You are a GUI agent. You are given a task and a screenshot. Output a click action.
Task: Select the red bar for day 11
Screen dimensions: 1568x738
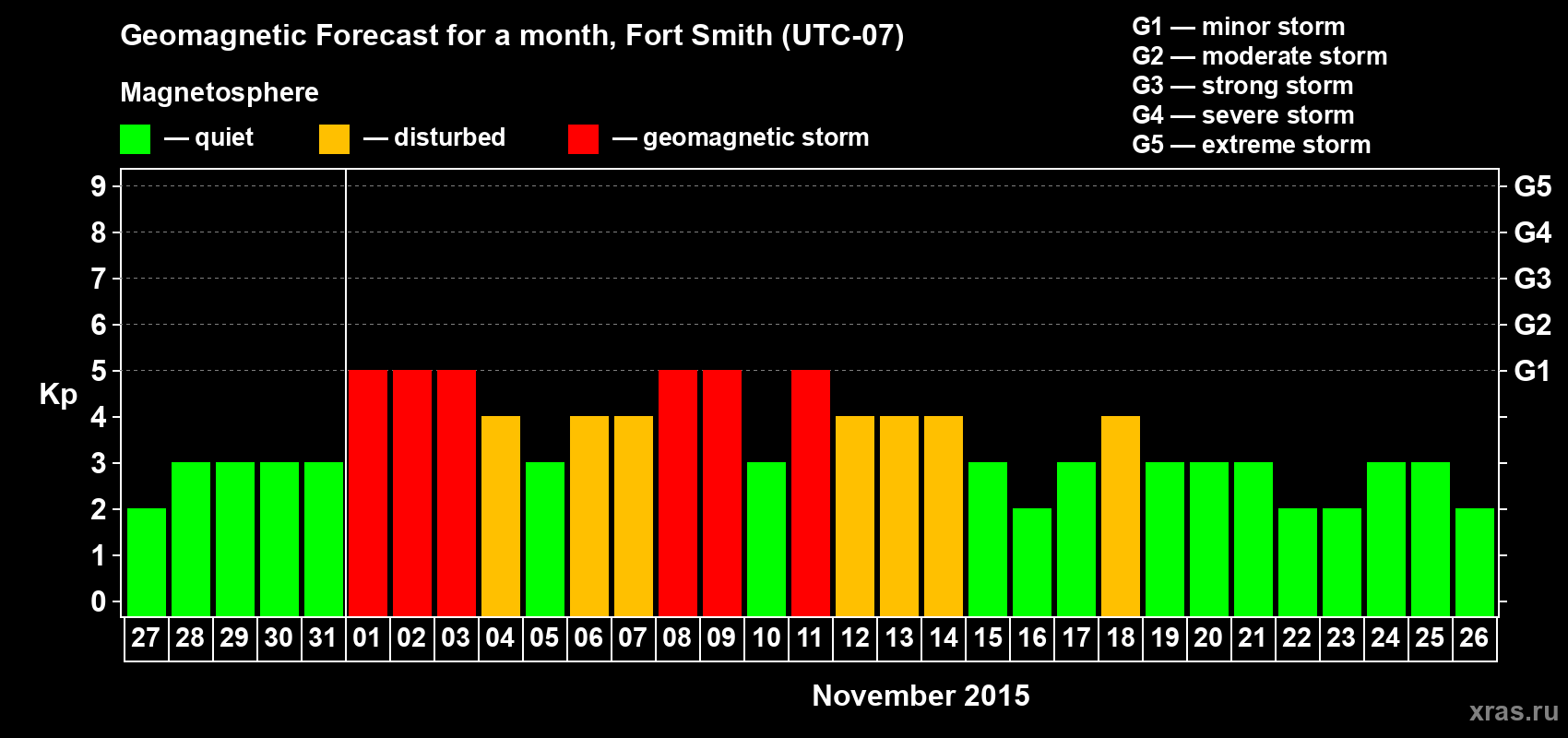[811, 494]
